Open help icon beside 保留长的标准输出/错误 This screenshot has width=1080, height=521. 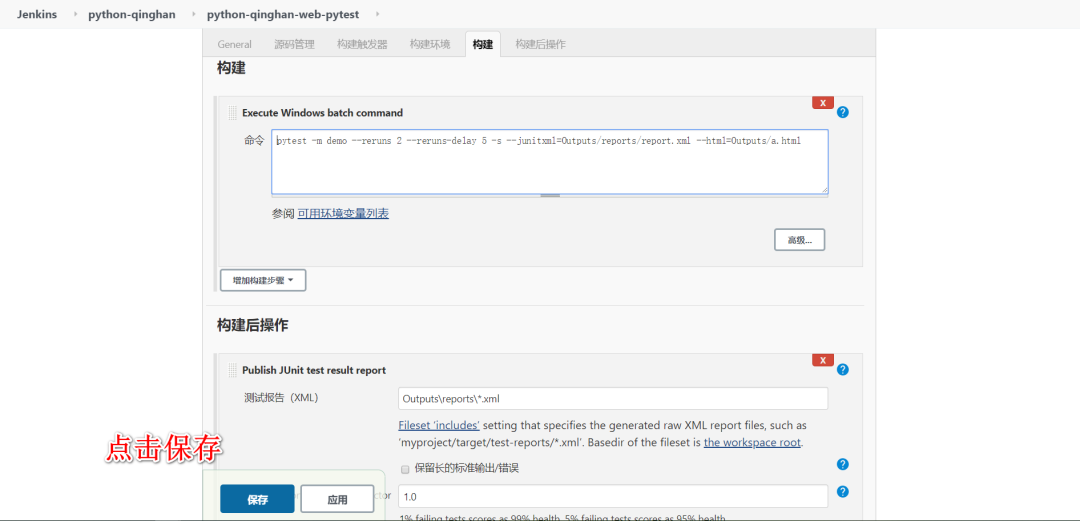coord(842,464)
